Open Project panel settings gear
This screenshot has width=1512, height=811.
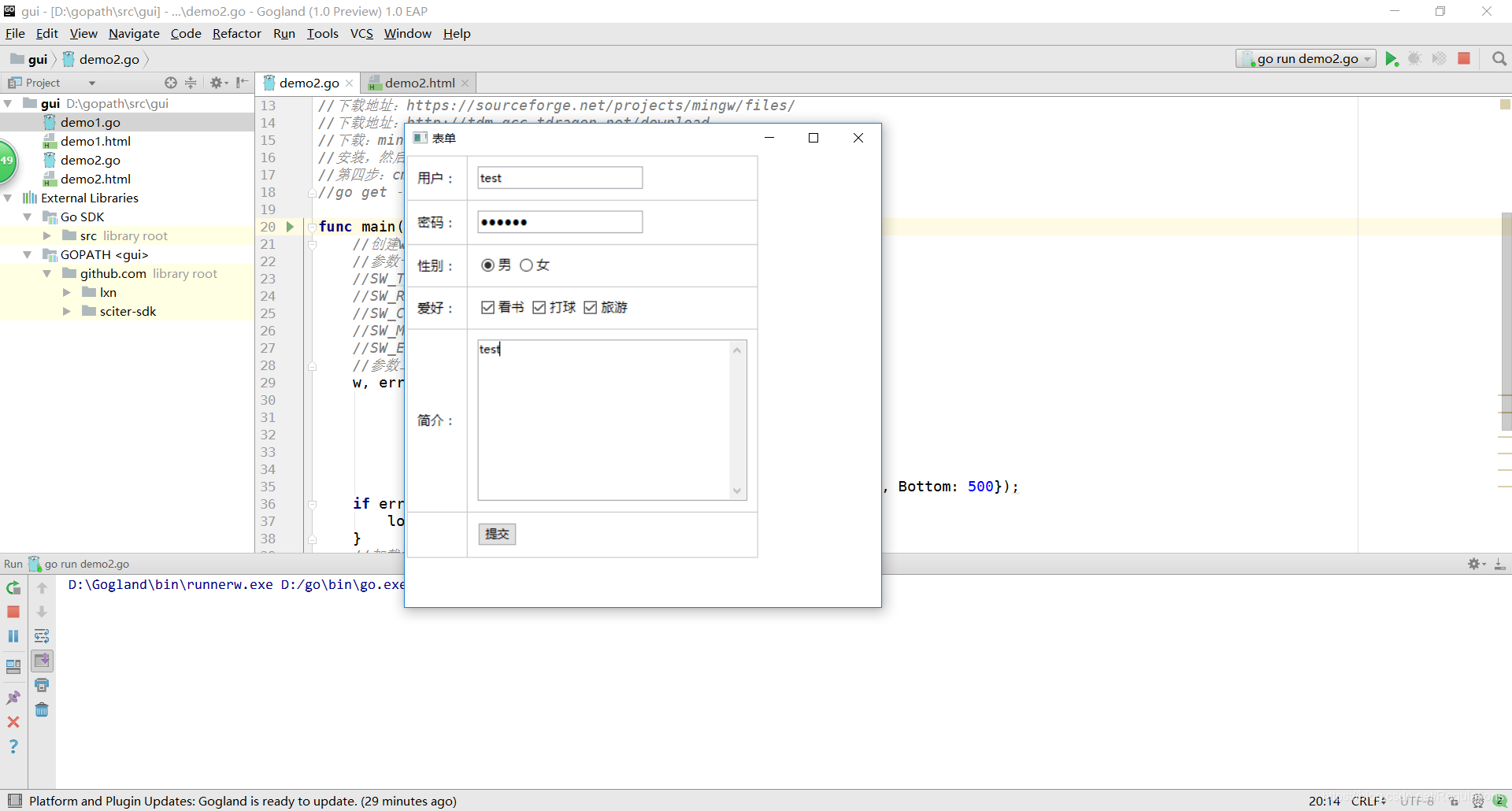(x=217, y=83)
